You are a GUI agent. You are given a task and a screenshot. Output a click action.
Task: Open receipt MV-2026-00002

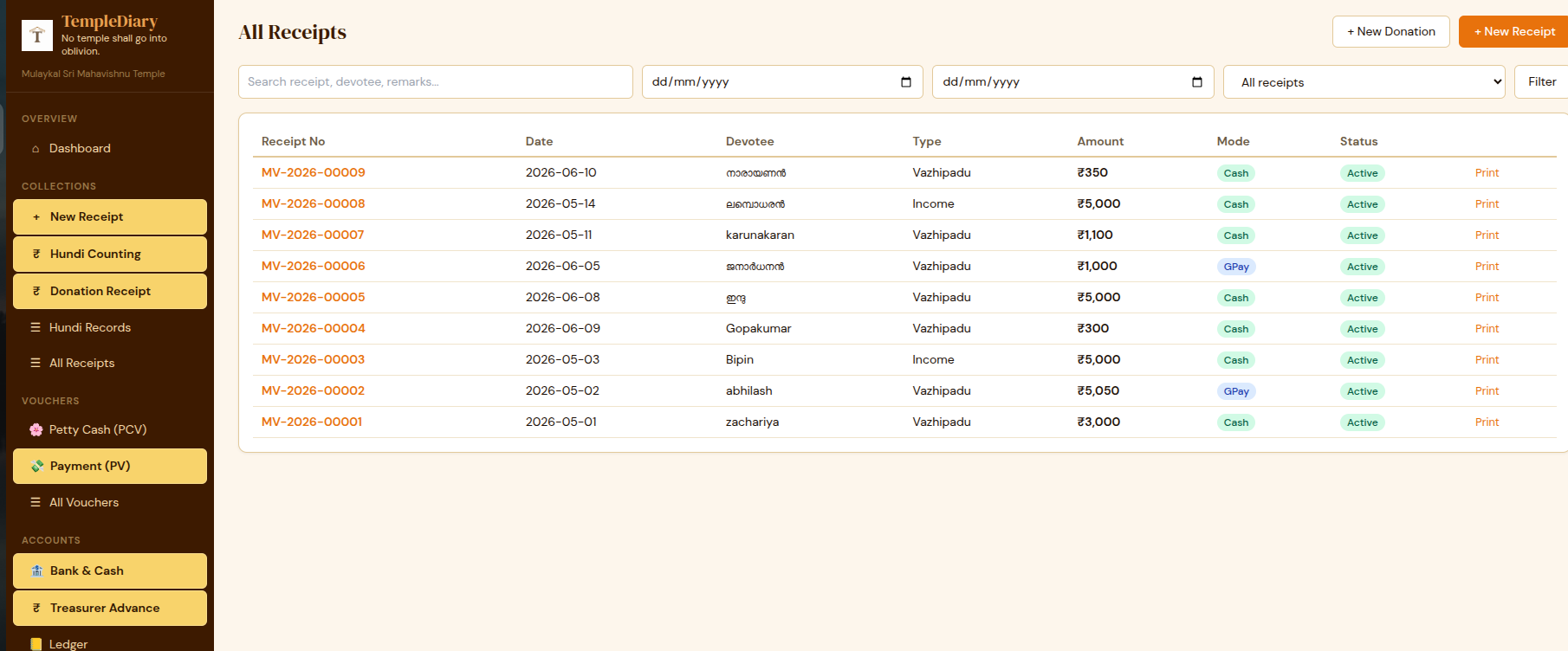[x=314, y=391]
